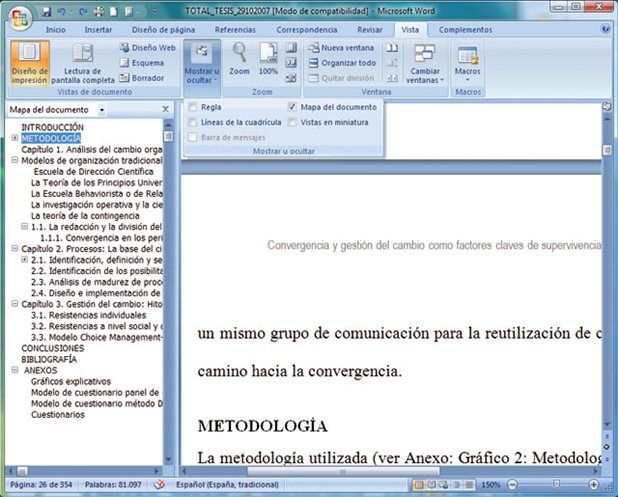Image resolution: width=618 pixels, height=497 pixels.
Task: Select web layout icon in status bar
Action: (x=444, y=485)
